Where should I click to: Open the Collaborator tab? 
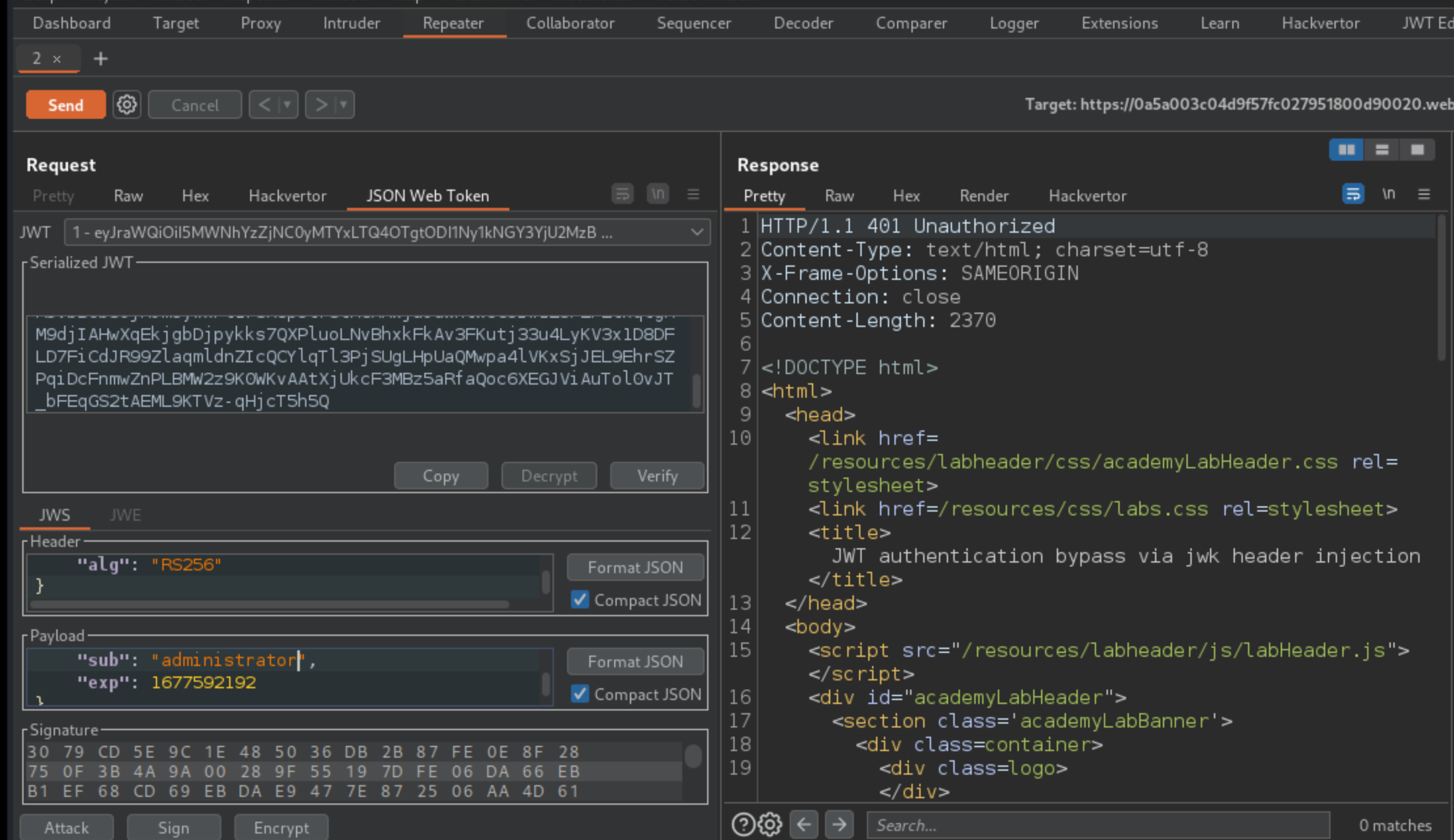570,23
